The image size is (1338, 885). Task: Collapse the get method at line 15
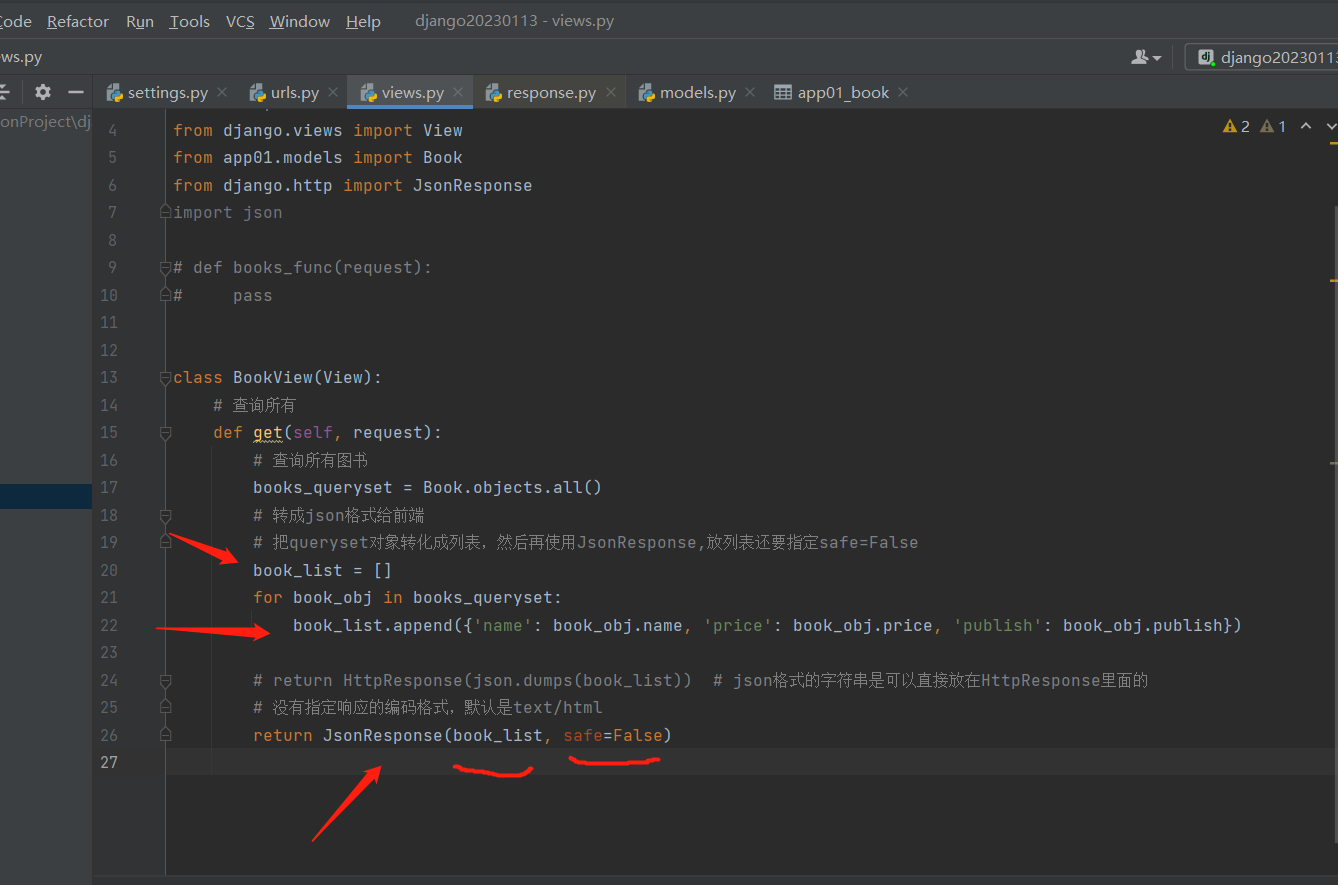coord(166,432)
